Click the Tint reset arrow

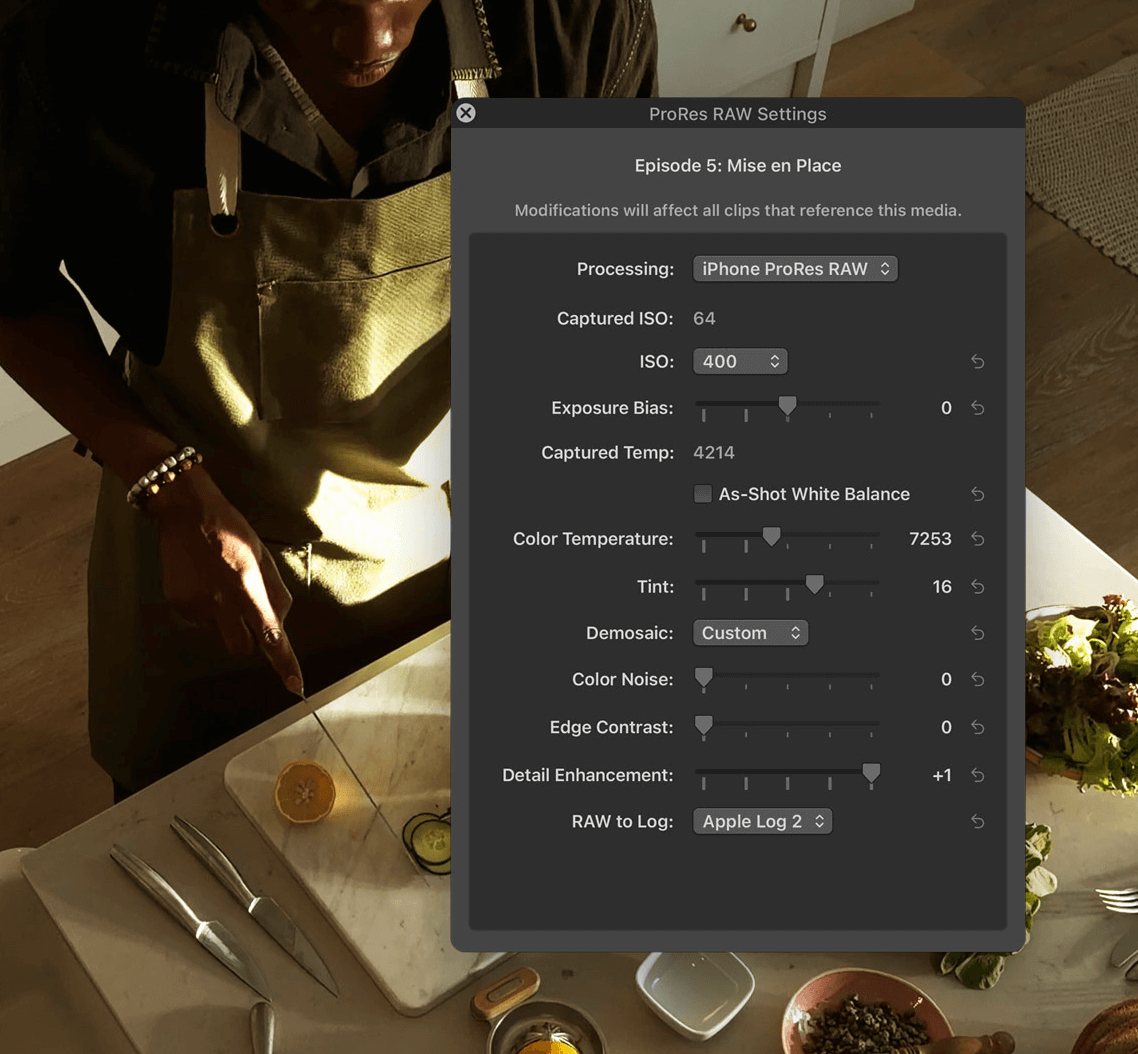click(x=977, y=587)
